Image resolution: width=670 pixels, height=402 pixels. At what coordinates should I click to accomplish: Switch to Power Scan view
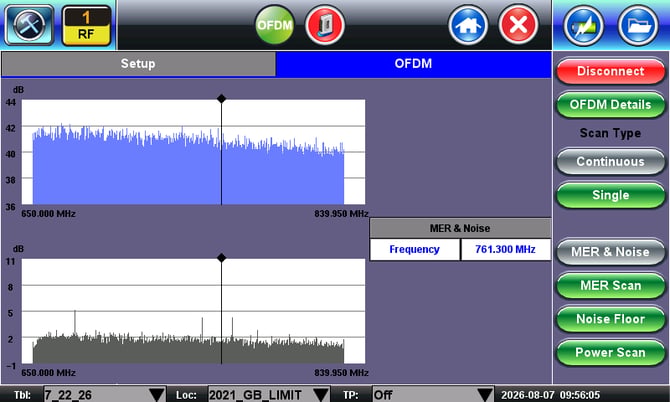[x=611, y=352]
